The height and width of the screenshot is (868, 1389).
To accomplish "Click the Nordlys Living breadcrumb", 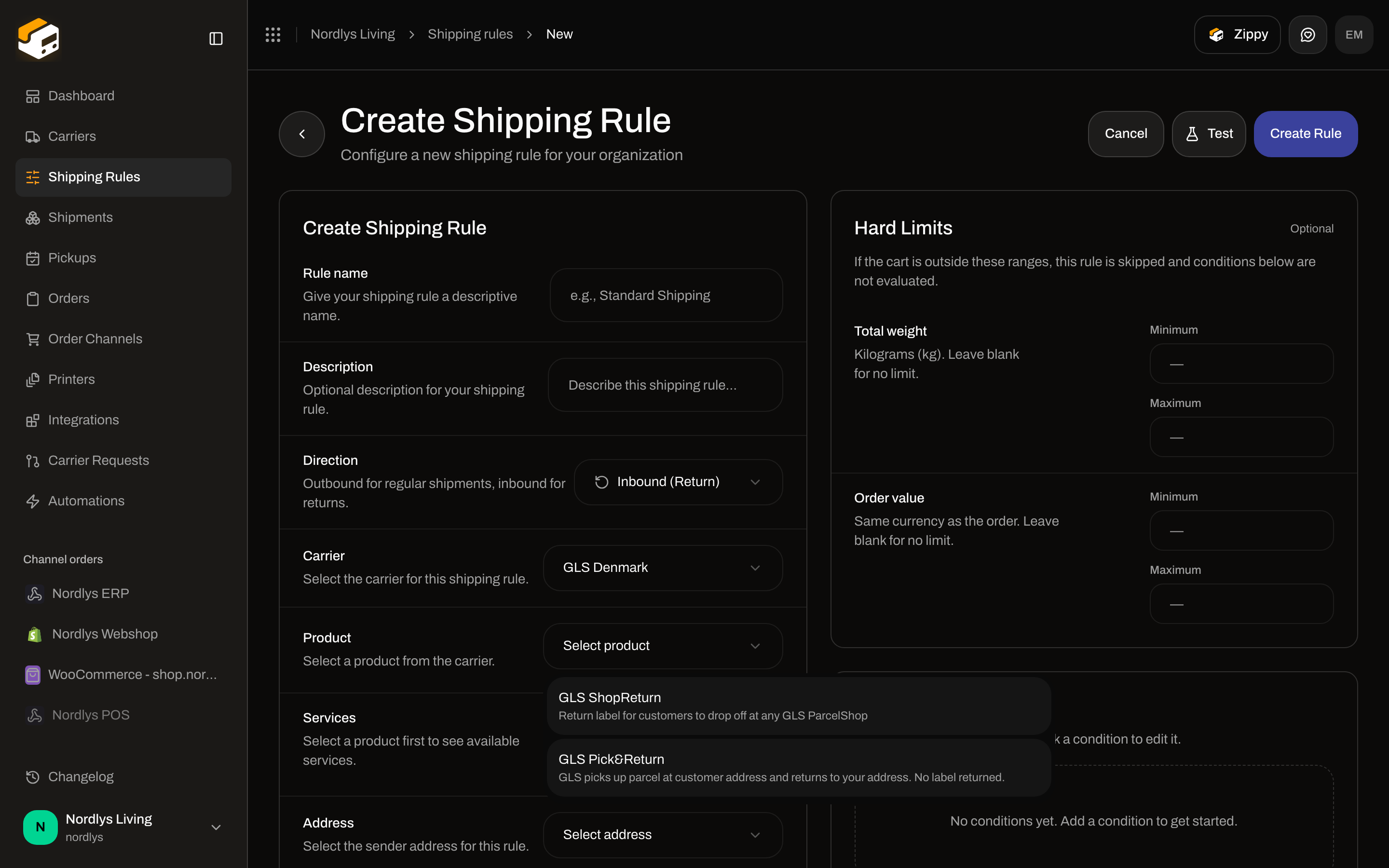I will pos(353,34).
